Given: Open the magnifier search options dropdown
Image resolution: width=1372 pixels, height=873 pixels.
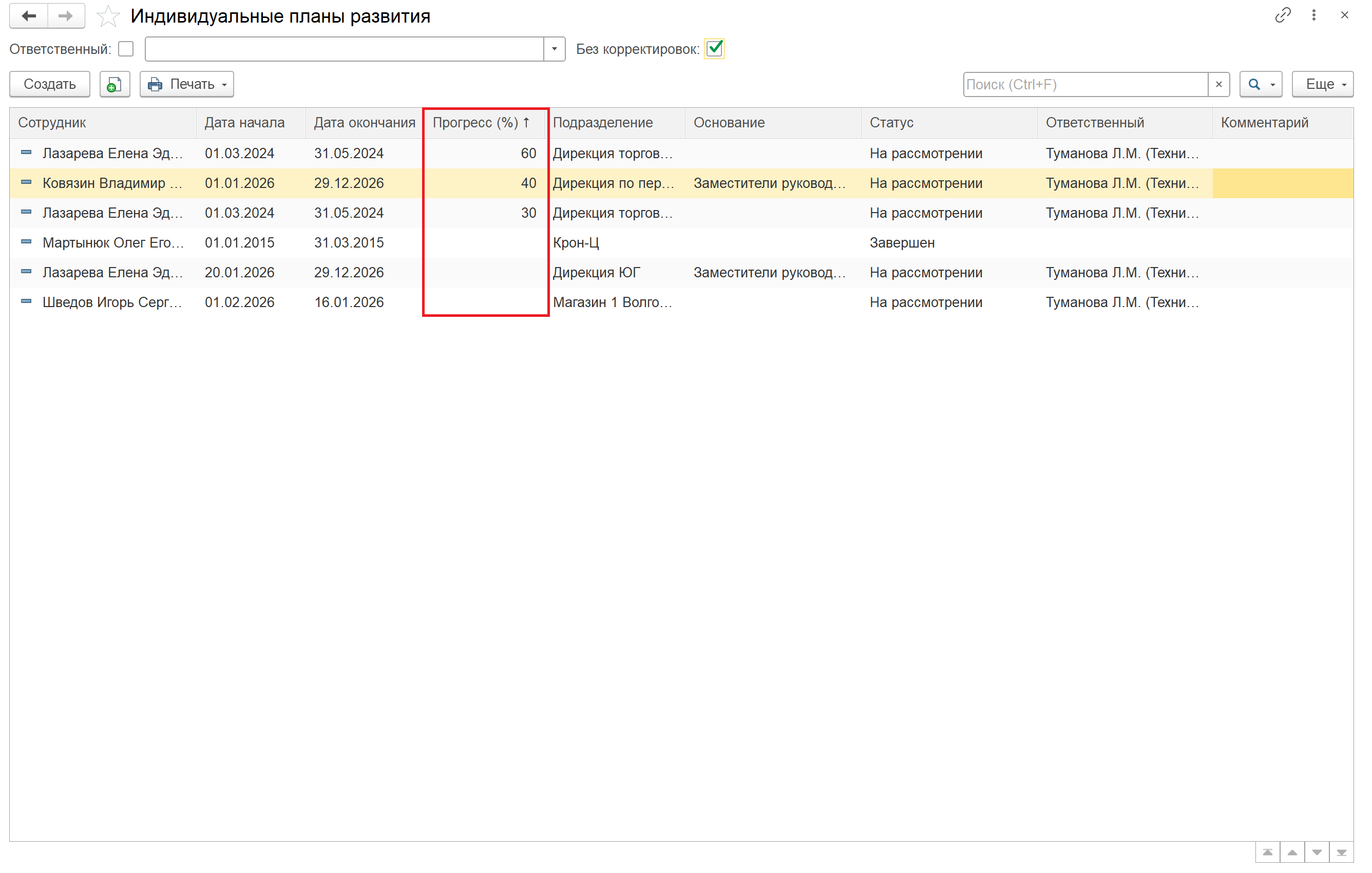Looking at the screenshot, I should point(1261,84).
